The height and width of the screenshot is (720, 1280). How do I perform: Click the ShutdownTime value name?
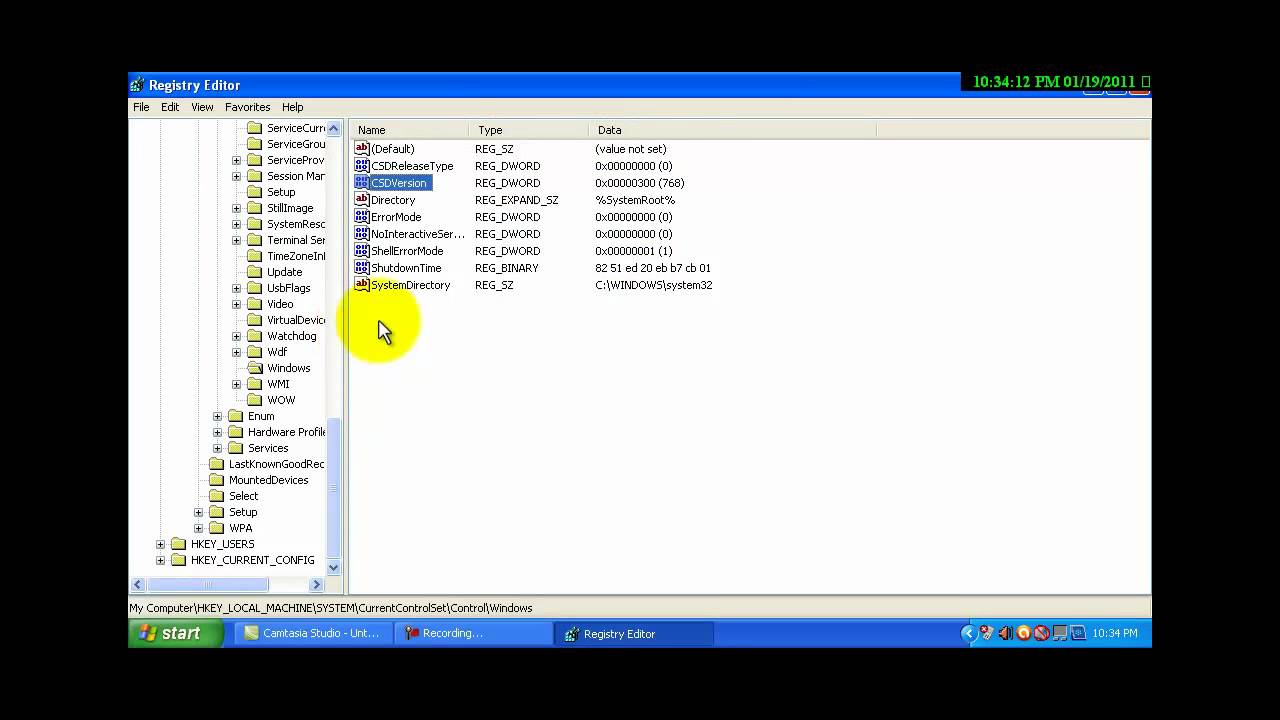coord(406,268)
